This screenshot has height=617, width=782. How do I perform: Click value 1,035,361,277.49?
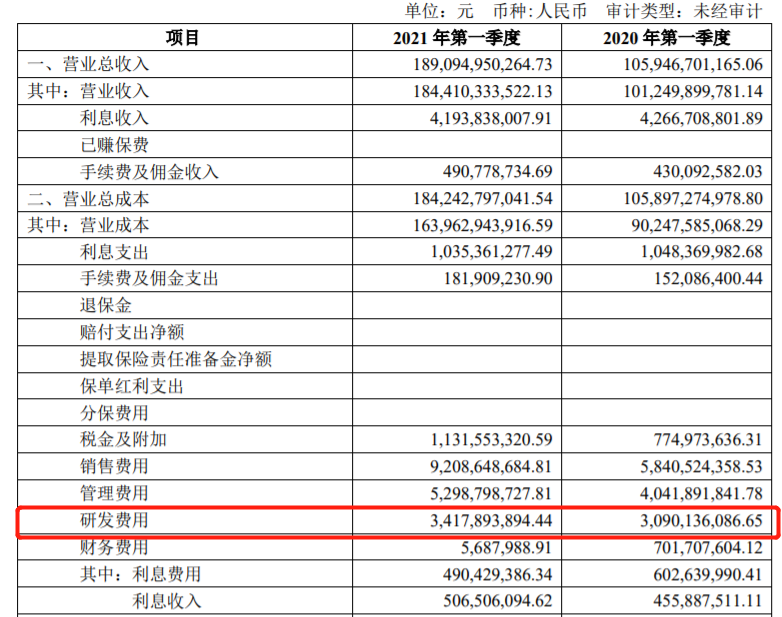[x=491, y=252]
